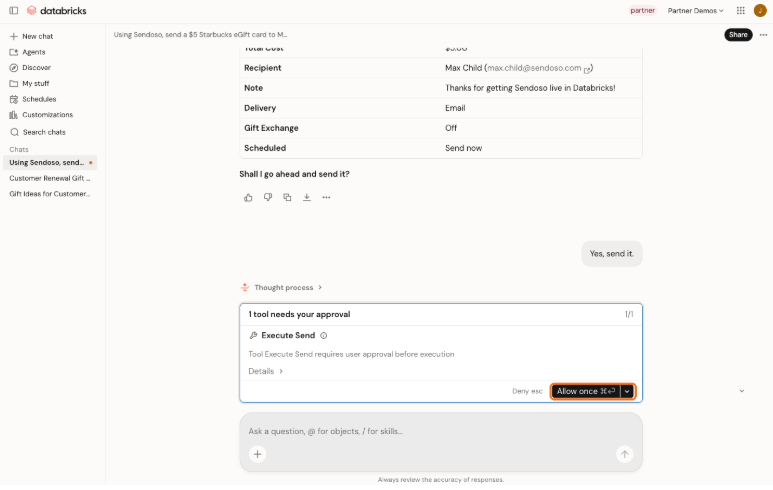Copy the response with copy icon
The image size is (773, 490).
(x=287, y=198)
